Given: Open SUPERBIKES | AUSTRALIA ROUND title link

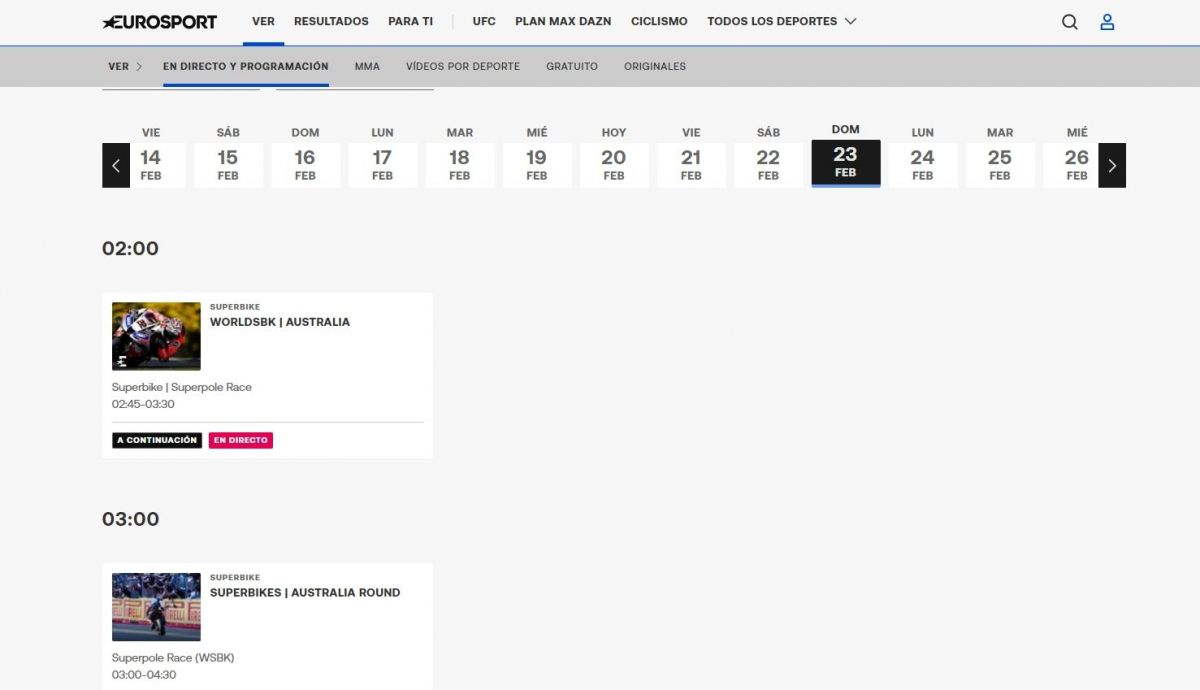Looking at the screenshot, I should (305, 592).
